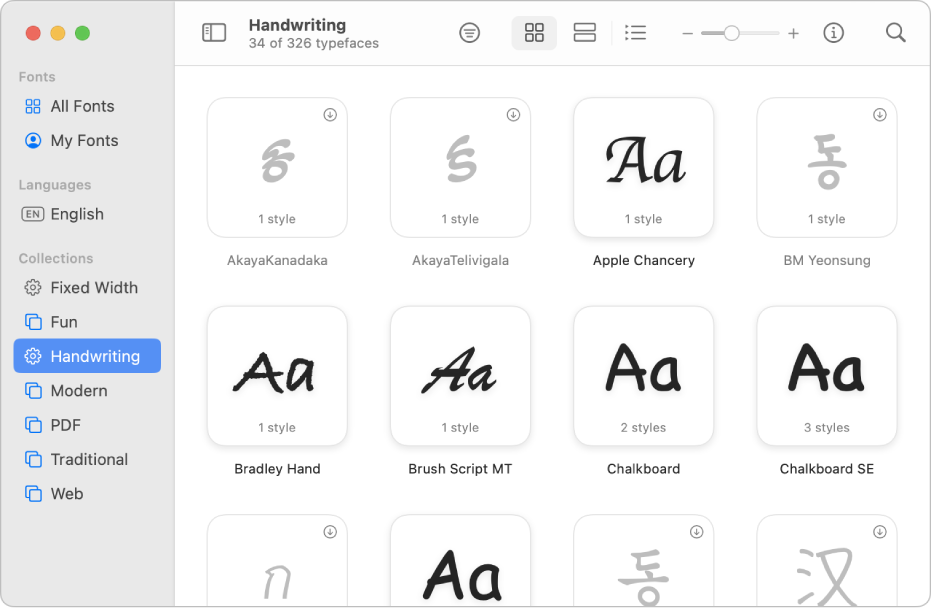Select the English language filter
The height and width of the screenshot is (610, 932).
[87, 214]
